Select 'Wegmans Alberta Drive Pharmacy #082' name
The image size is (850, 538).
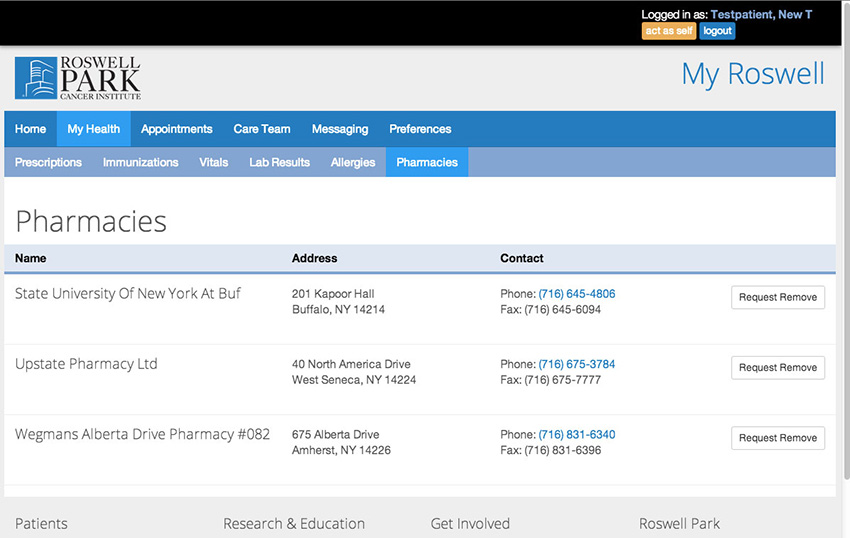coord(142,434)
